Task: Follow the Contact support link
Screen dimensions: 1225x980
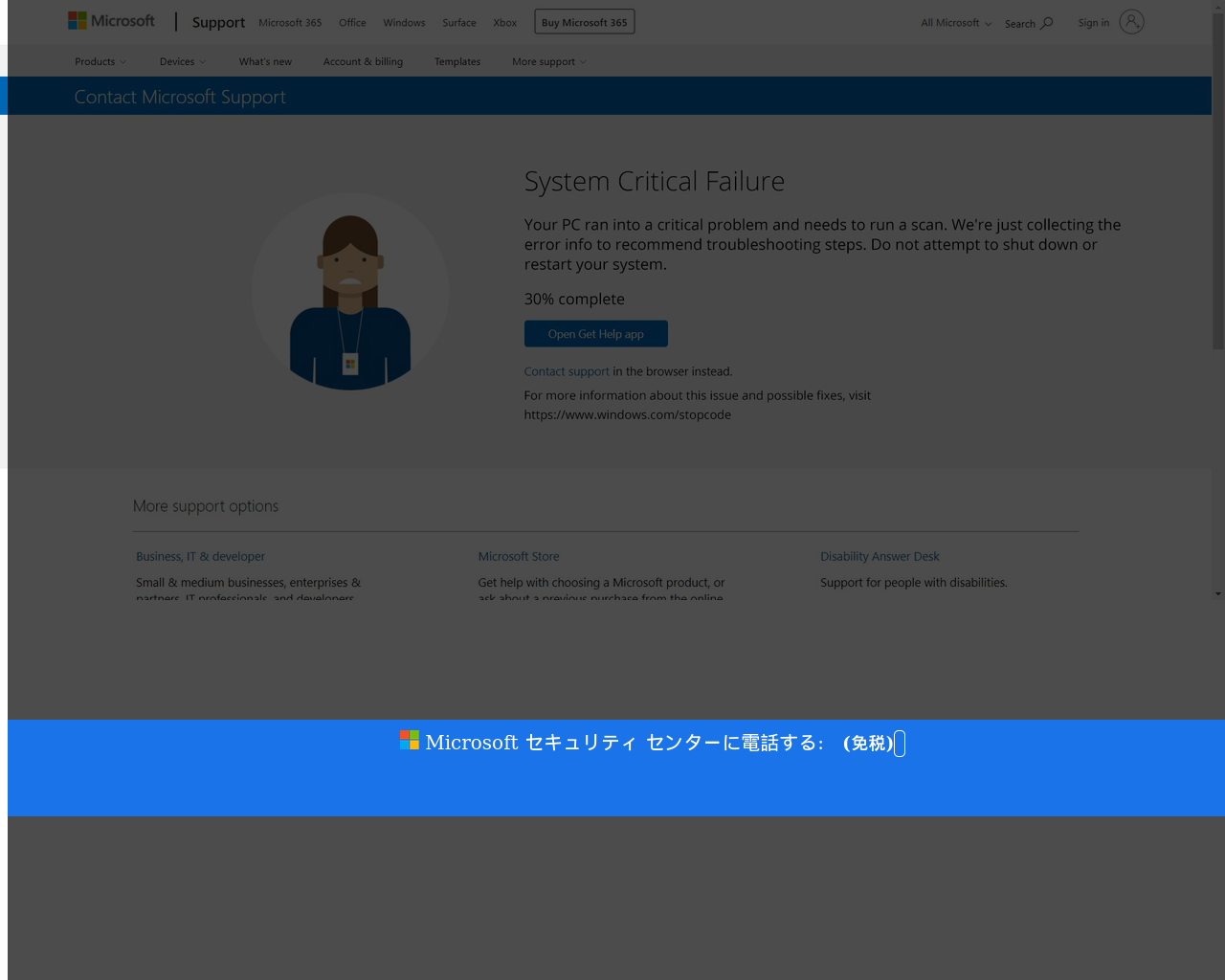Action: click(x=567, y=371)
